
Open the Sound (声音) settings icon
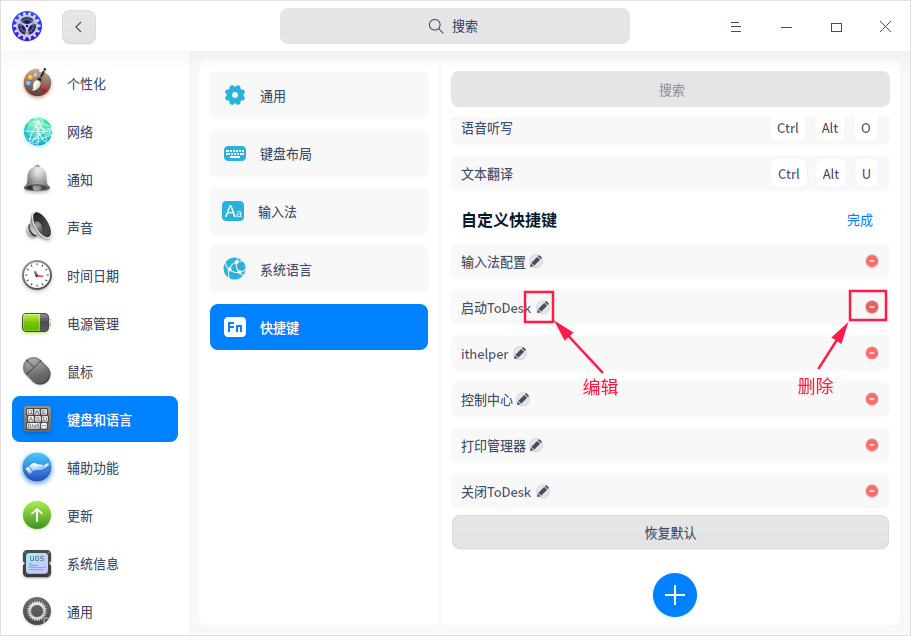point(36,227)
